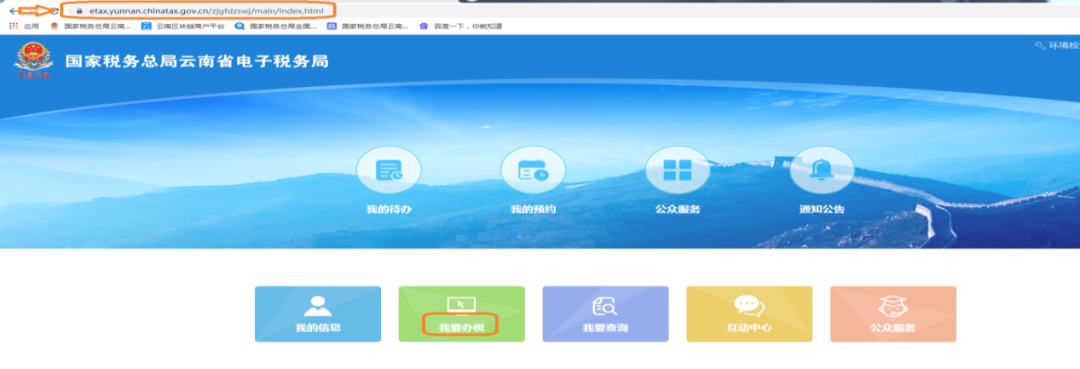
Task: Click the browser back arrow
Action: pos(13,11)
